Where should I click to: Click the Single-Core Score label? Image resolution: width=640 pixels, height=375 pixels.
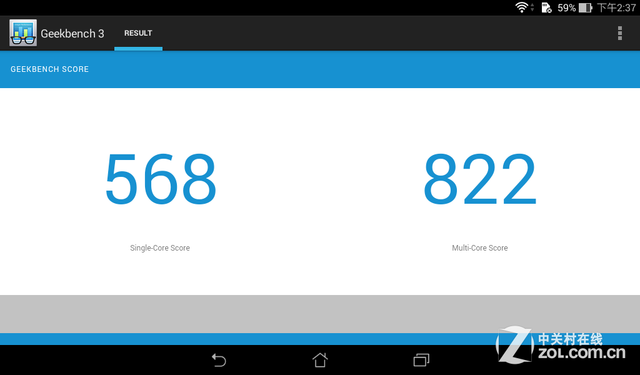pyautogui.click(x=160, y=248)
